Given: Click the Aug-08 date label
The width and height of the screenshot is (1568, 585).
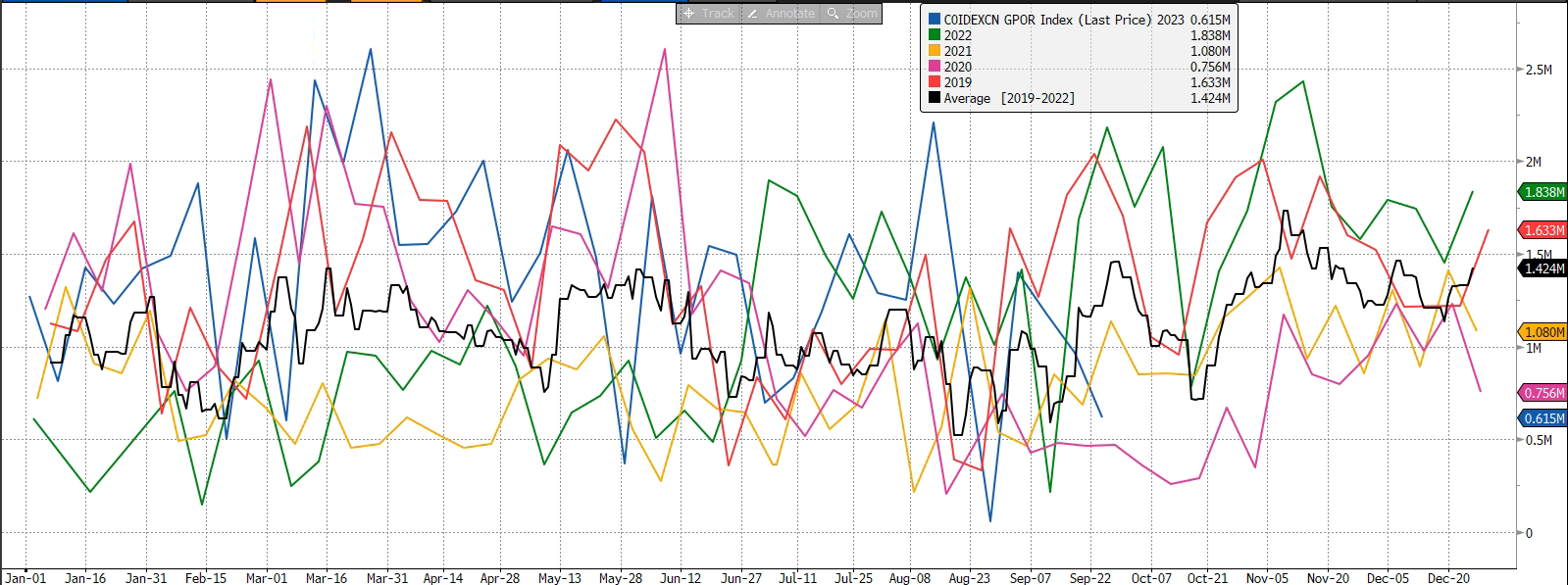Looking at the screenshot, I should click(910, 578).
